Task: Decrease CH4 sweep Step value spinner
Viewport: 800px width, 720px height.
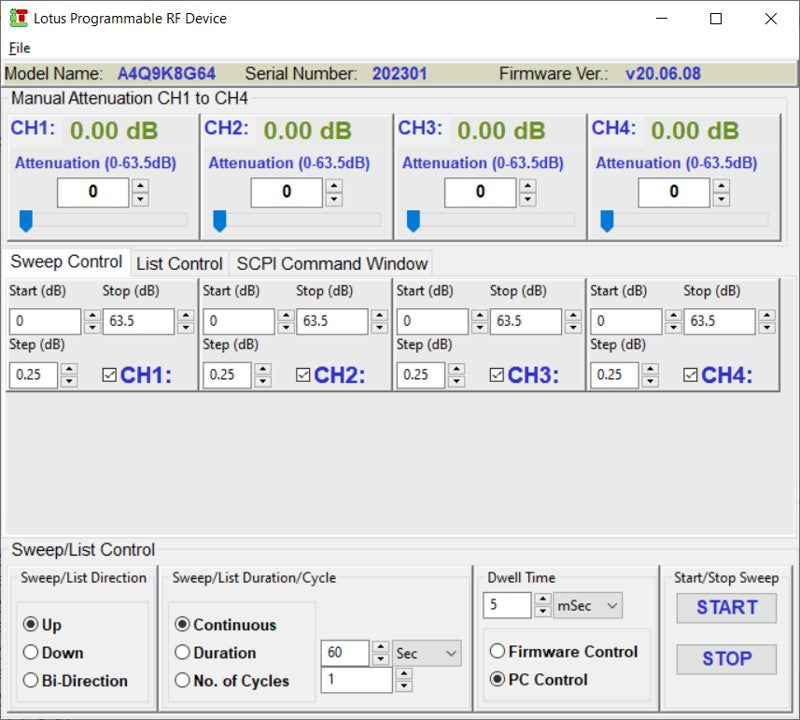Action: click(650, 381)
